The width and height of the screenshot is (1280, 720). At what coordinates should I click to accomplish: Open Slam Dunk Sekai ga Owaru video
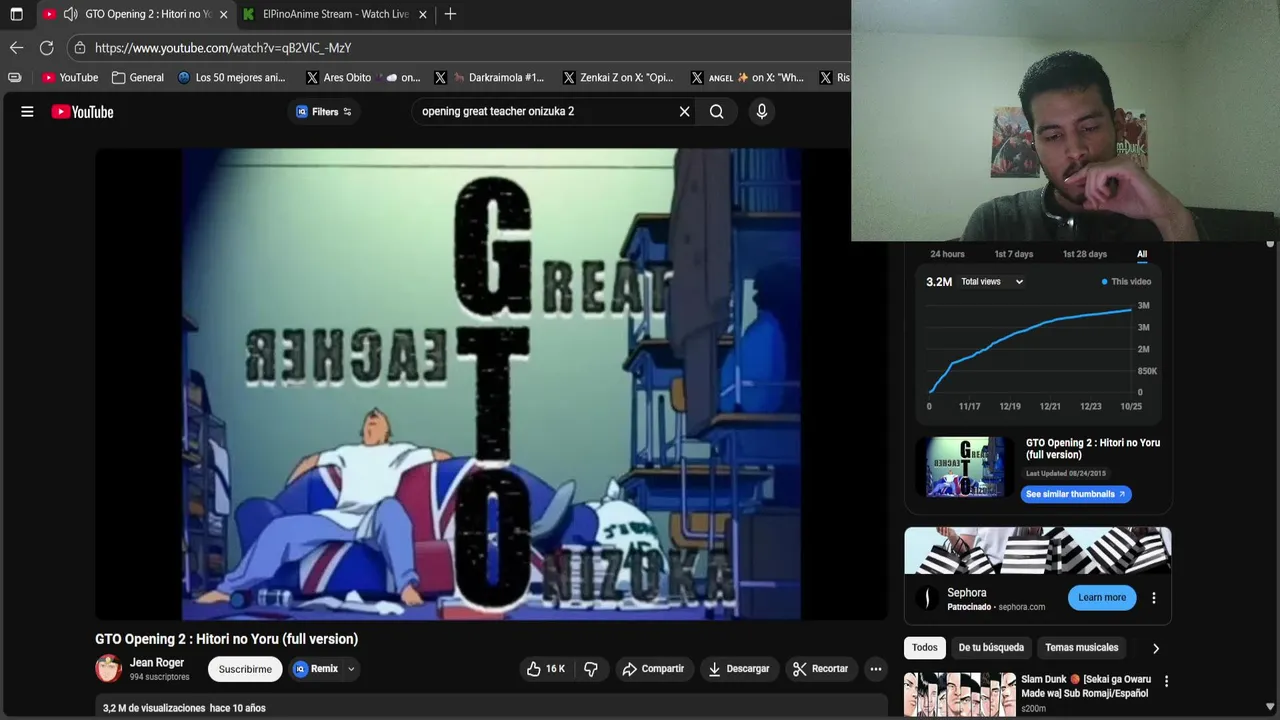coord(1086,686)
